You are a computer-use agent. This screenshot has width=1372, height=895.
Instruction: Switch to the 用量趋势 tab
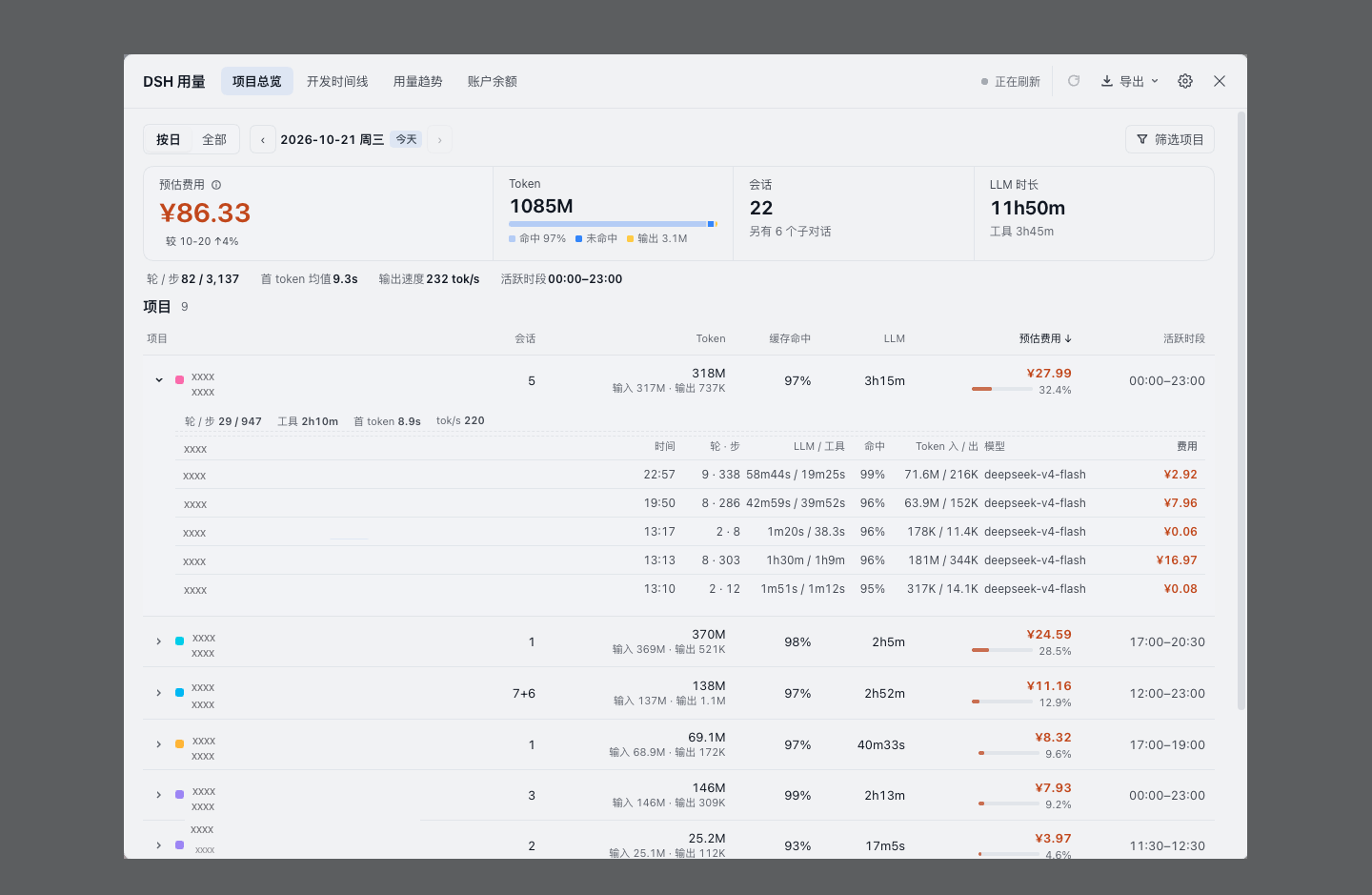tap(418, 81)
